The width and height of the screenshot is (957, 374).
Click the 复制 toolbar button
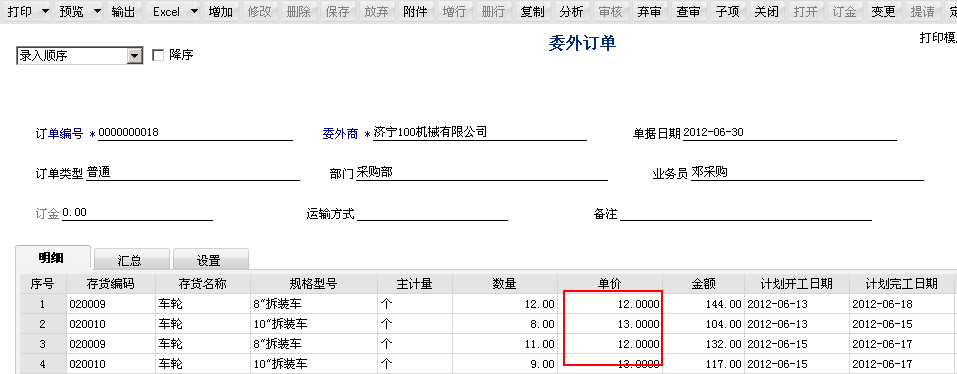(x=533, y=12)
